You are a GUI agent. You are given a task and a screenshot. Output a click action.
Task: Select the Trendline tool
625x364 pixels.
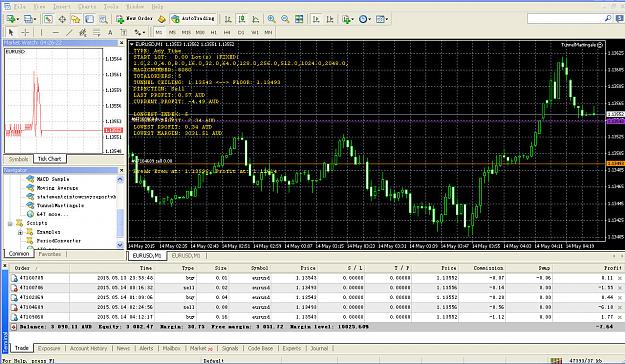(x=69, y=32)
